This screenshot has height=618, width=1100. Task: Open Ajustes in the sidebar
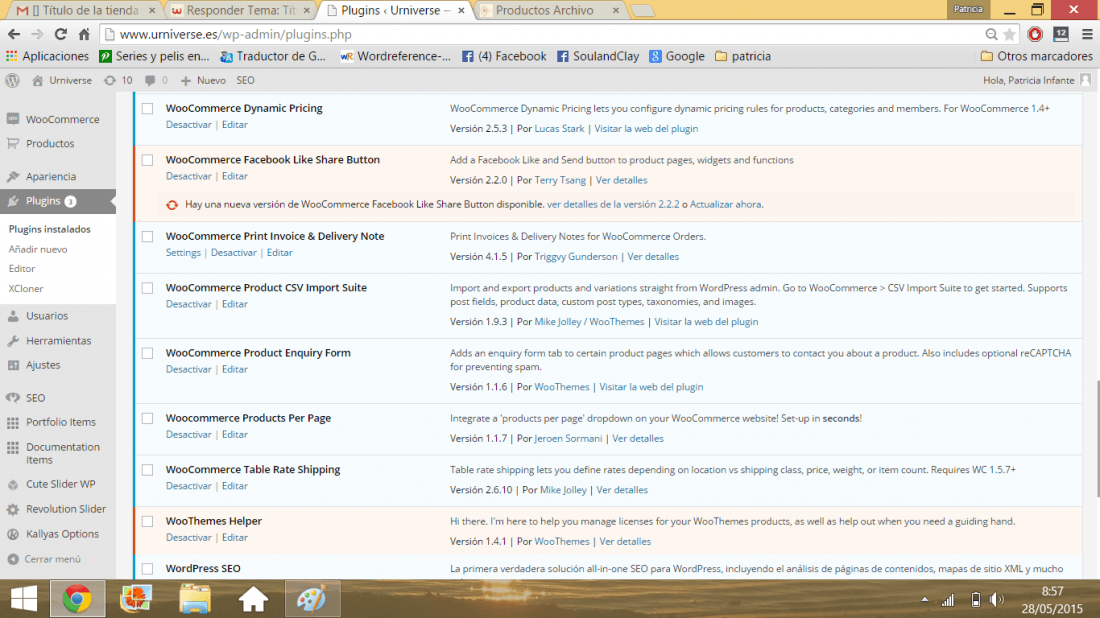point(43,365)
